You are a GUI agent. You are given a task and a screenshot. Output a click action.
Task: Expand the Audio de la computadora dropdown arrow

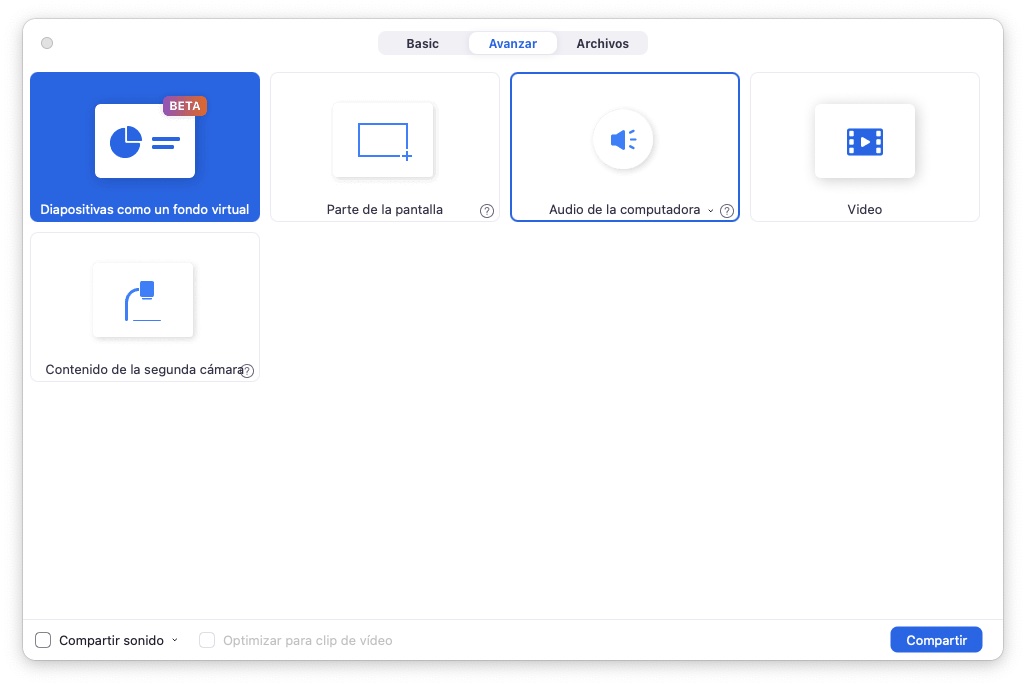tap(711, 211)
